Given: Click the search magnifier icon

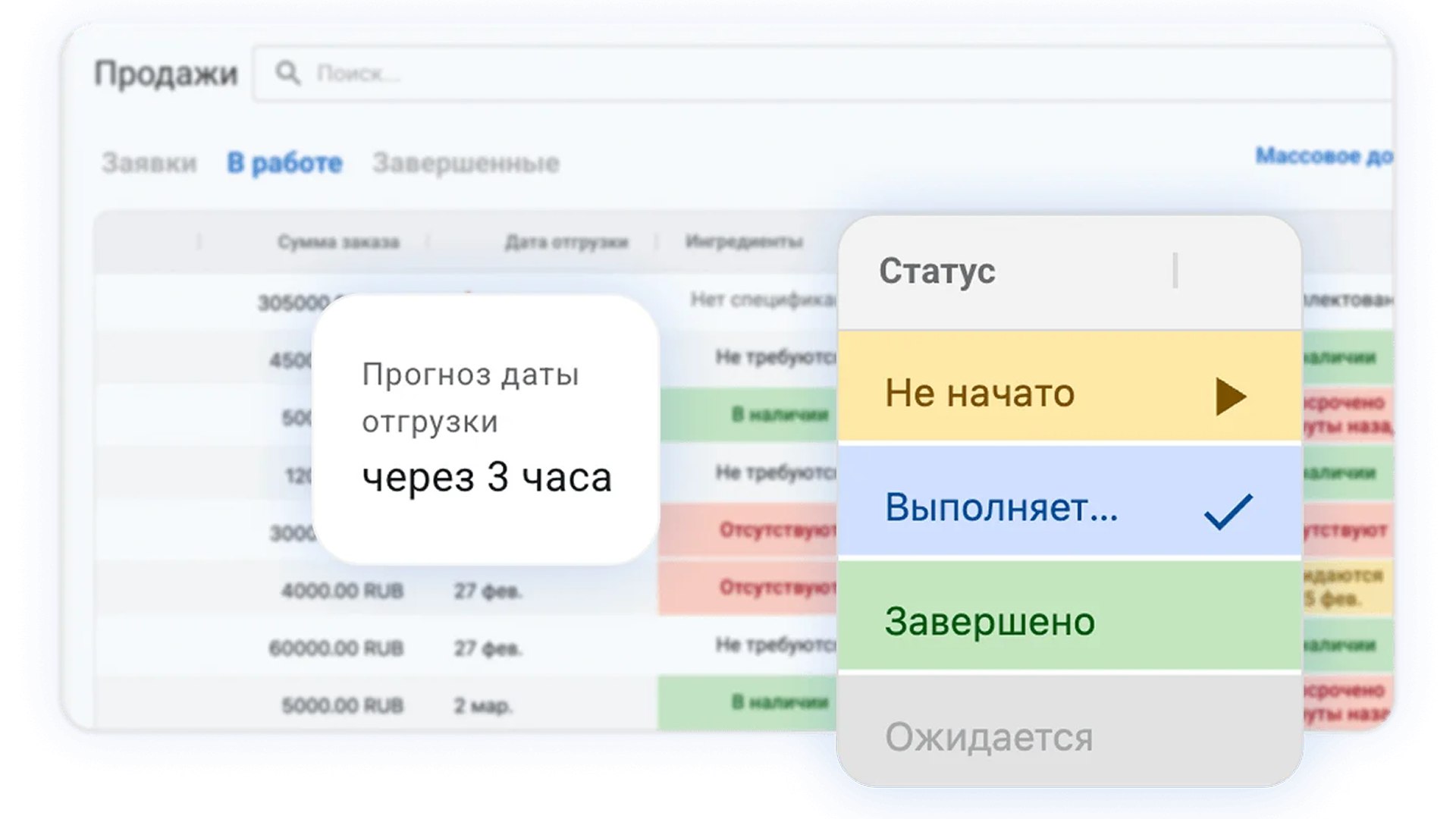Looking at the screenshot, I should coord(288,73).
